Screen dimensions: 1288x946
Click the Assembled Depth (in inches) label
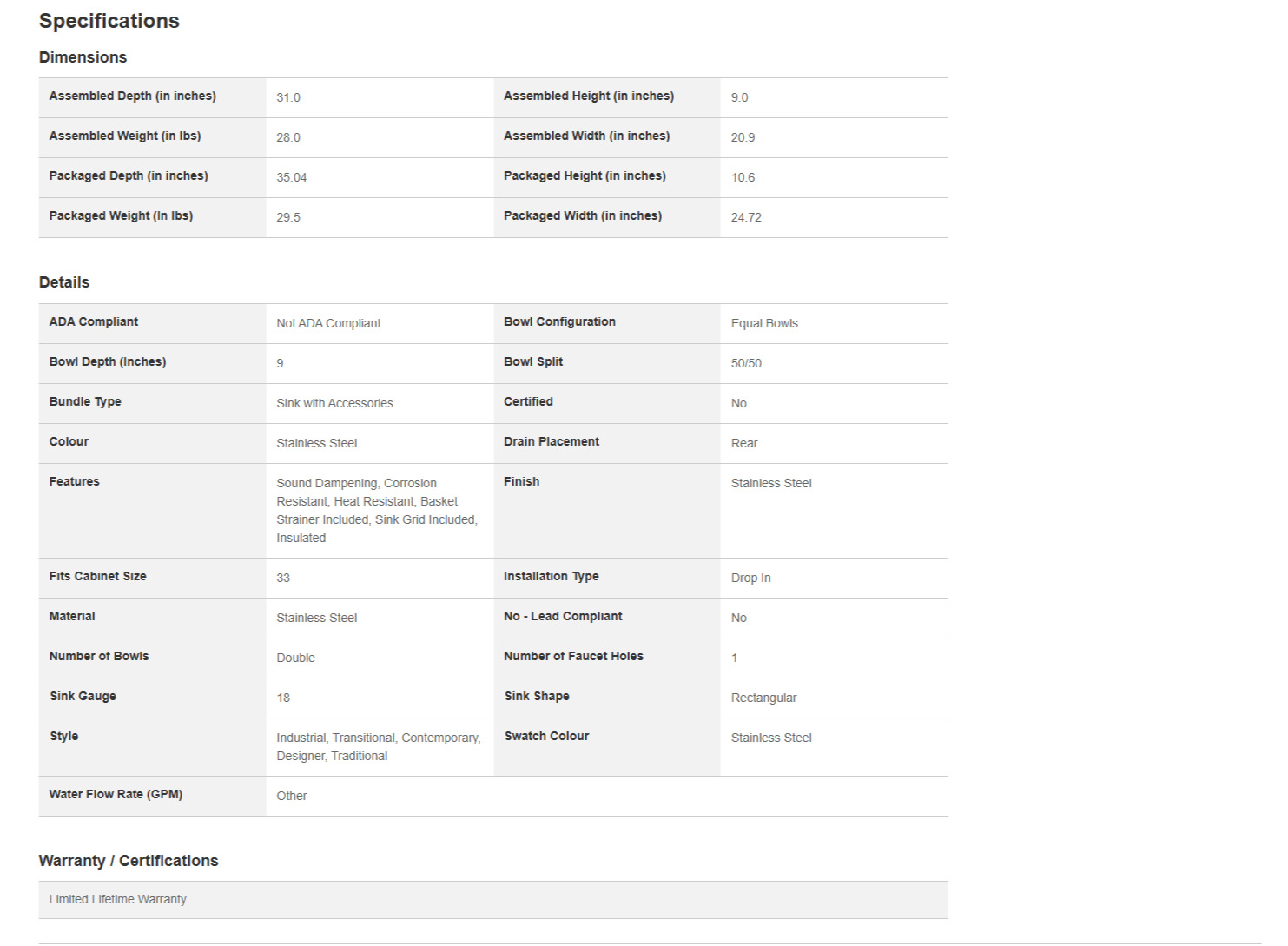[133, 96]
